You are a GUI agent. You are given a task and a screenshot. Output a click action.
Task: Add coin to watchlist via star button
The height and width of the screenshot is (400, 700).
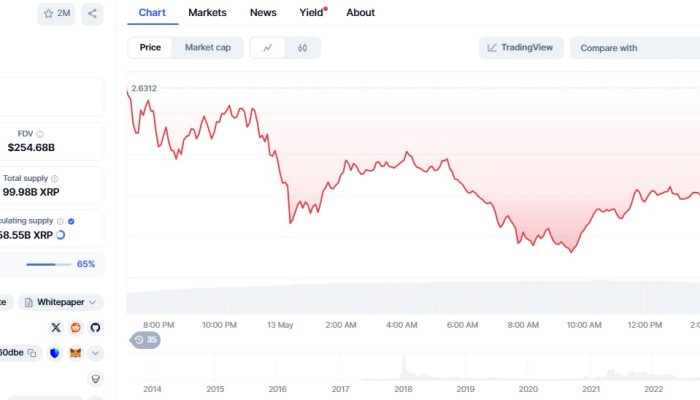(56, 14)
